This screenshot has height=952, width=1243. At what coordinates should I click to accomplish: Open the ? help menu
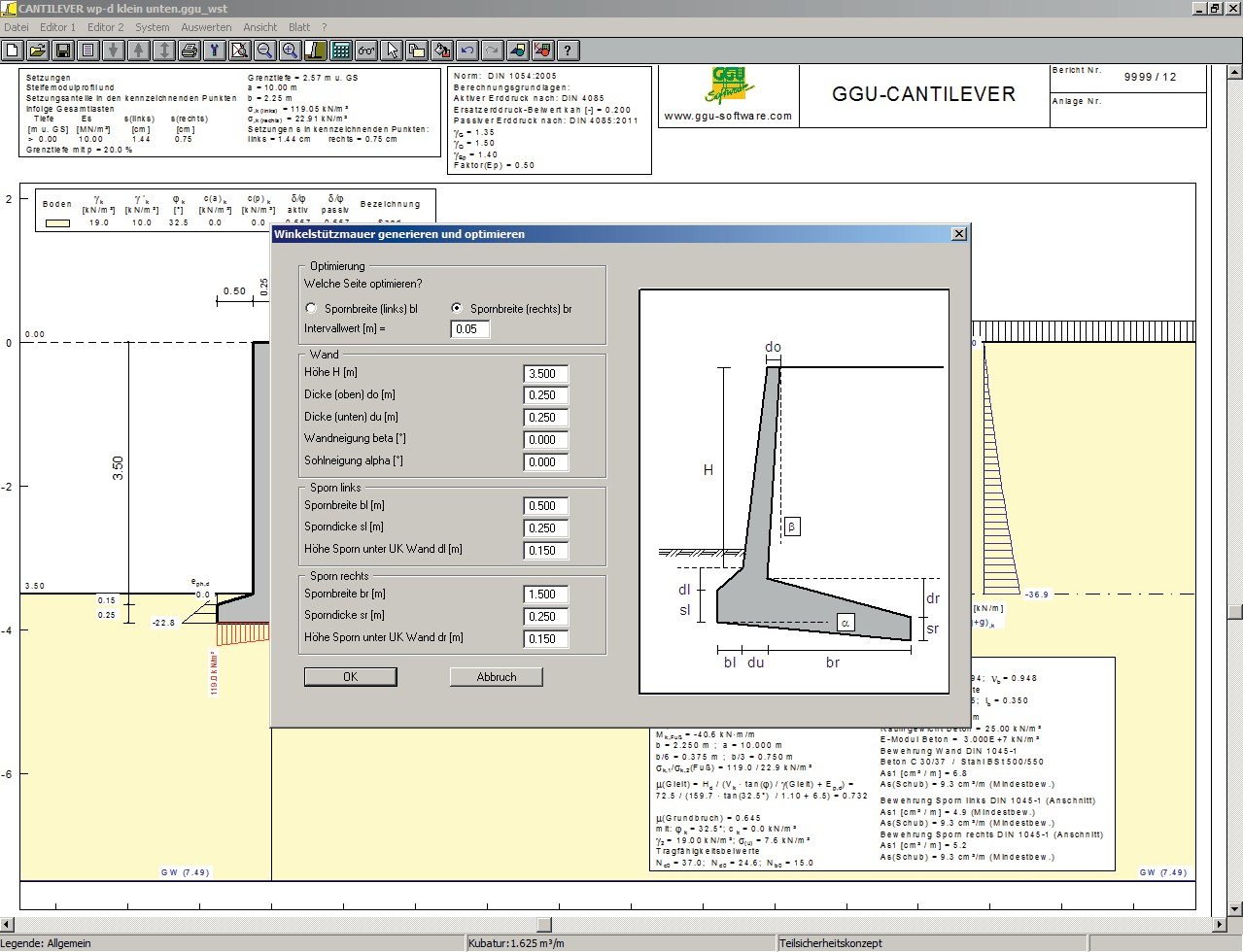click(325, 27)
